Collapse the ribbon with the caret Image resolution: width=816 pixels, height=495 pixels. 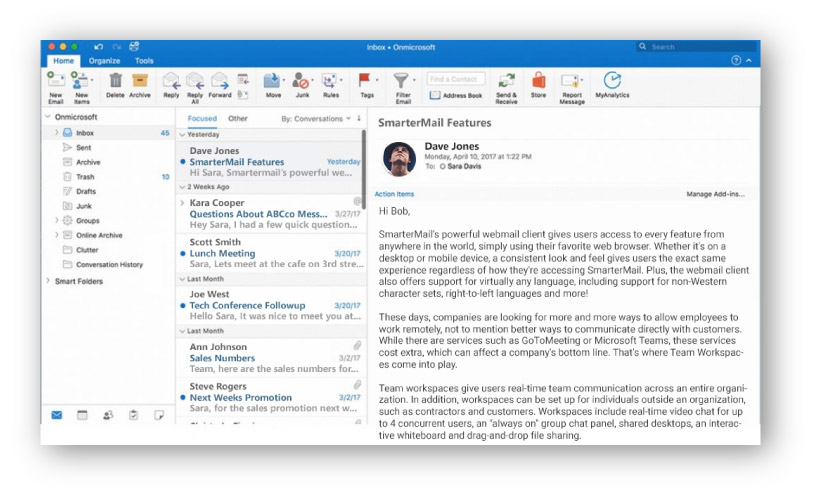[x=749, y=60]
